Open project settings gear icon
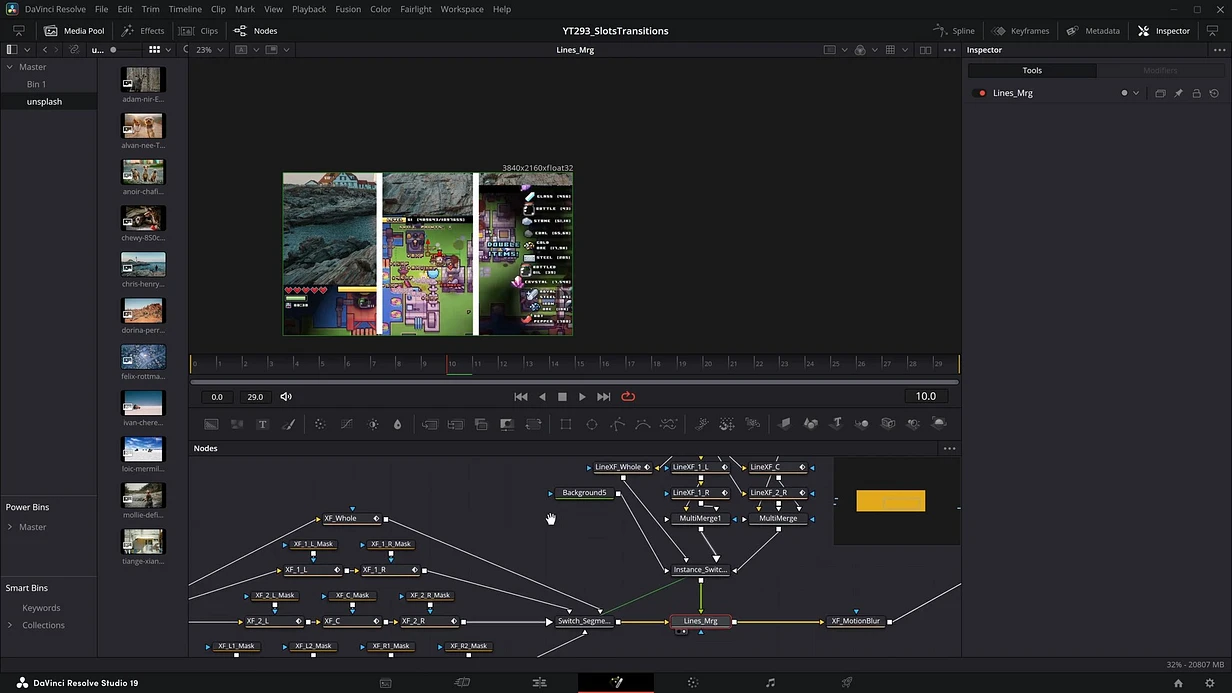 click(1209, 683)
